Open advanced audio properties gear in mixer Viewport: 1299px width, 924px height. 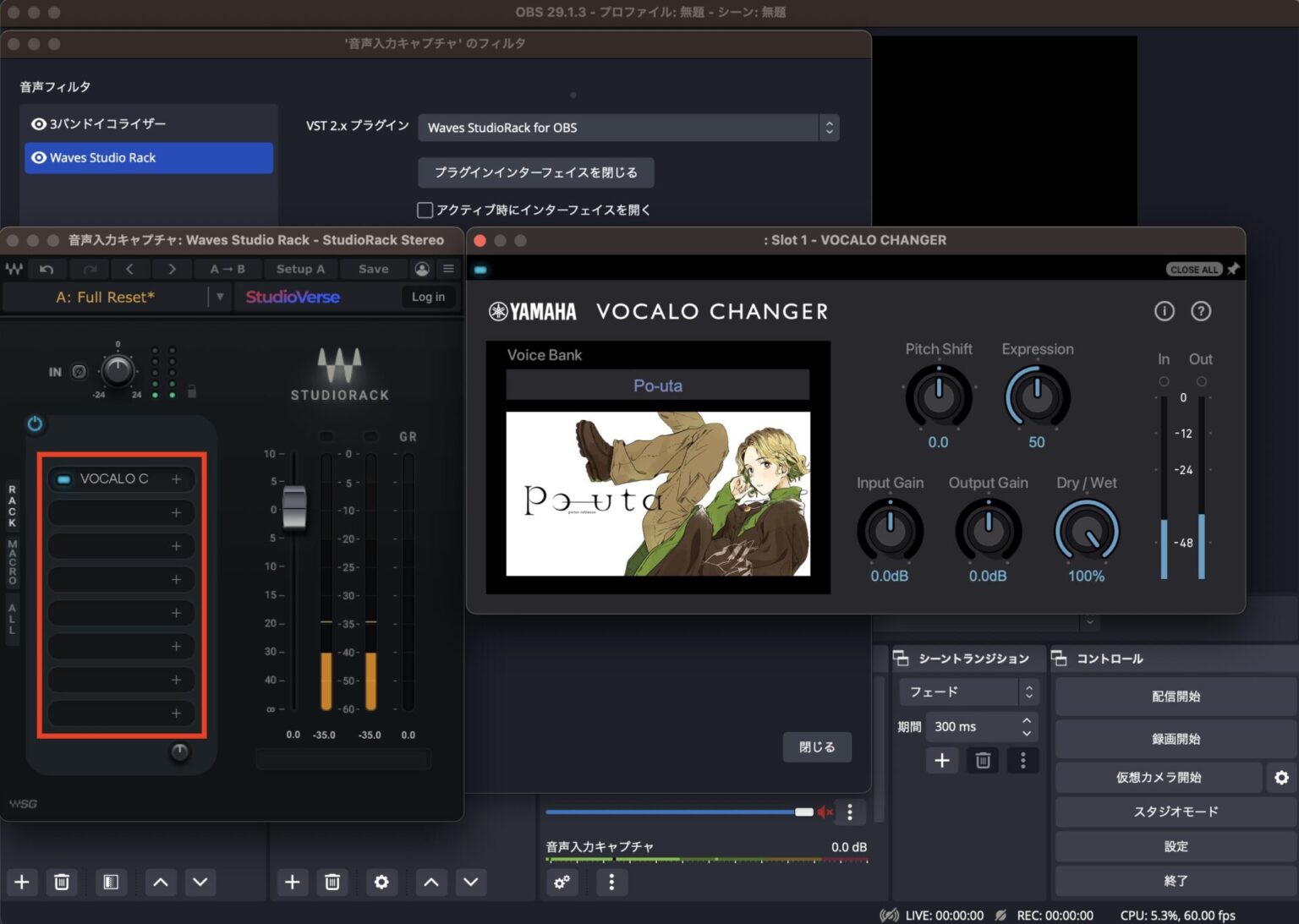pyautogui.click(x=562, y=883)
